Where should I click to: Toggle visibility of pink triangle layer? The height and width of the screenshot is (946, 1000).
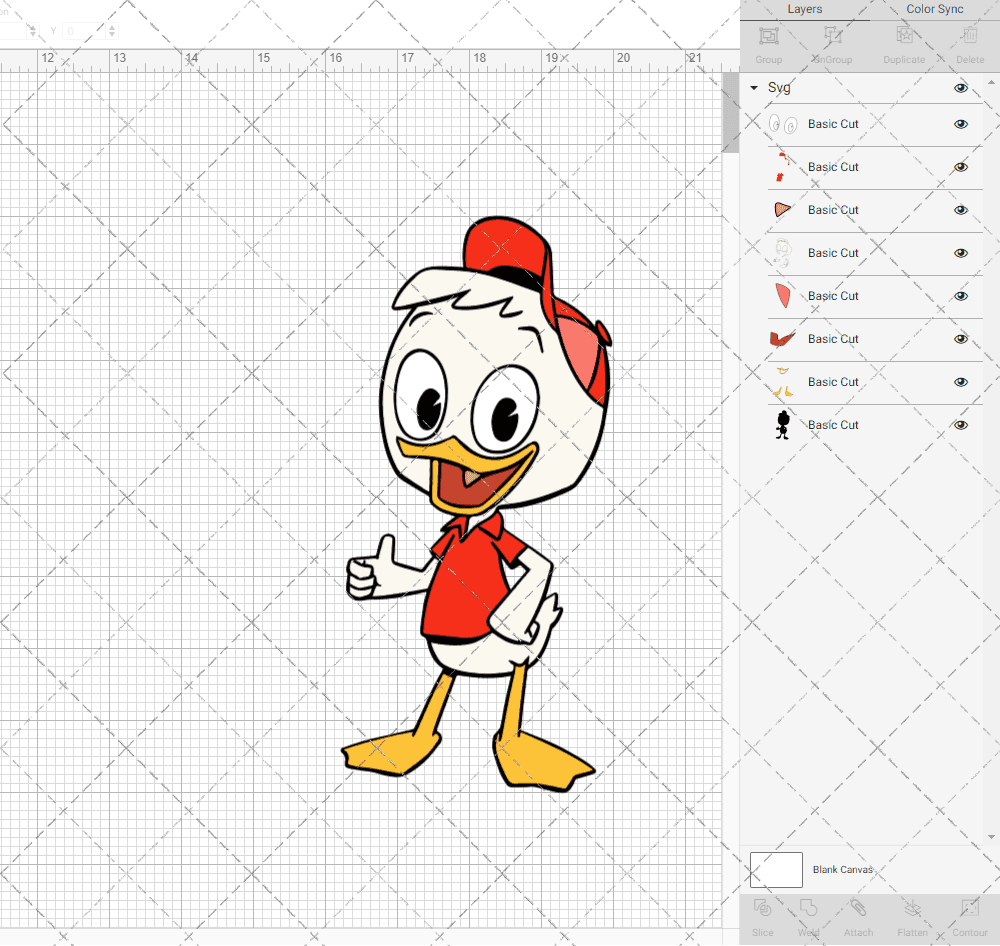[x=961, y=210]
